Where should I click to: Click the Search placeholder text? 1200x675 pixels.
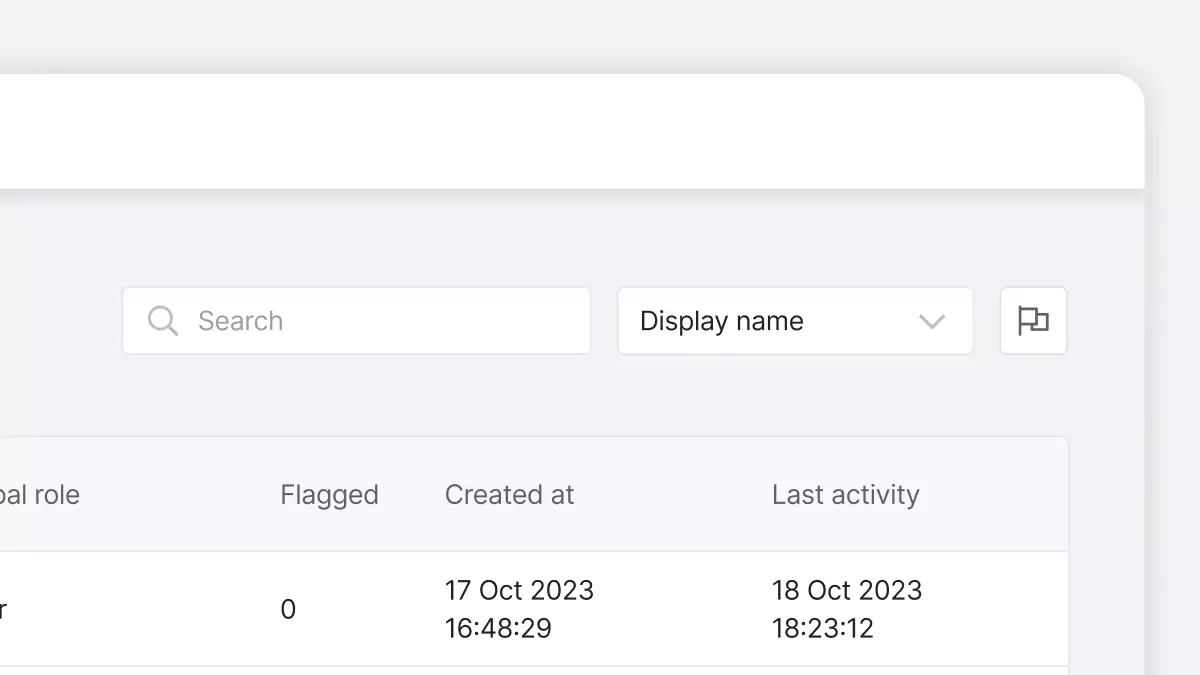[240, 321]
